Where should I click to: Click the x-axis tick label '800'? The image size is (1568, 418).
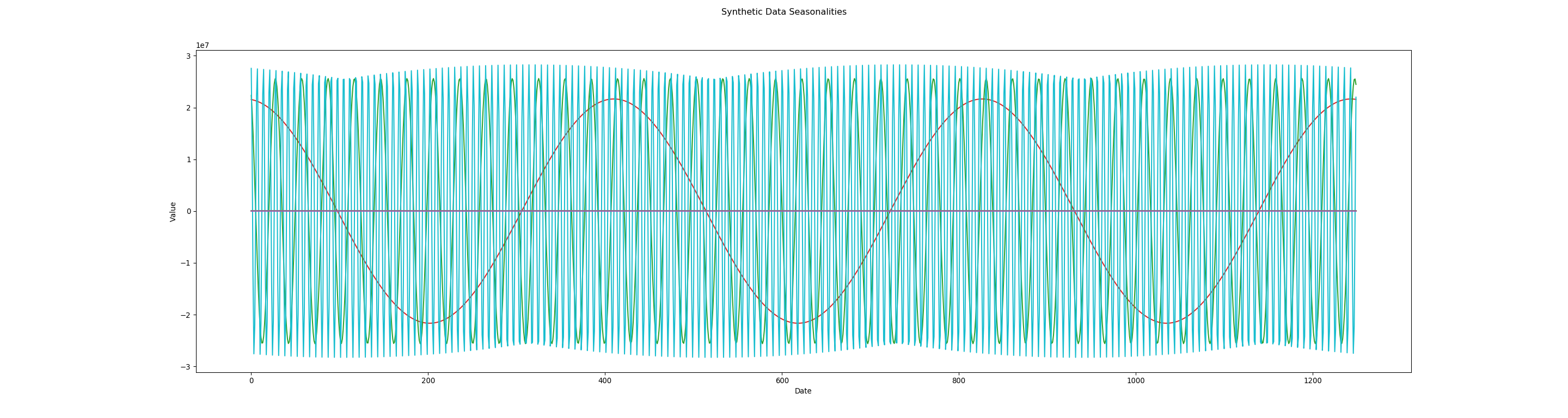tap(959, 381)
